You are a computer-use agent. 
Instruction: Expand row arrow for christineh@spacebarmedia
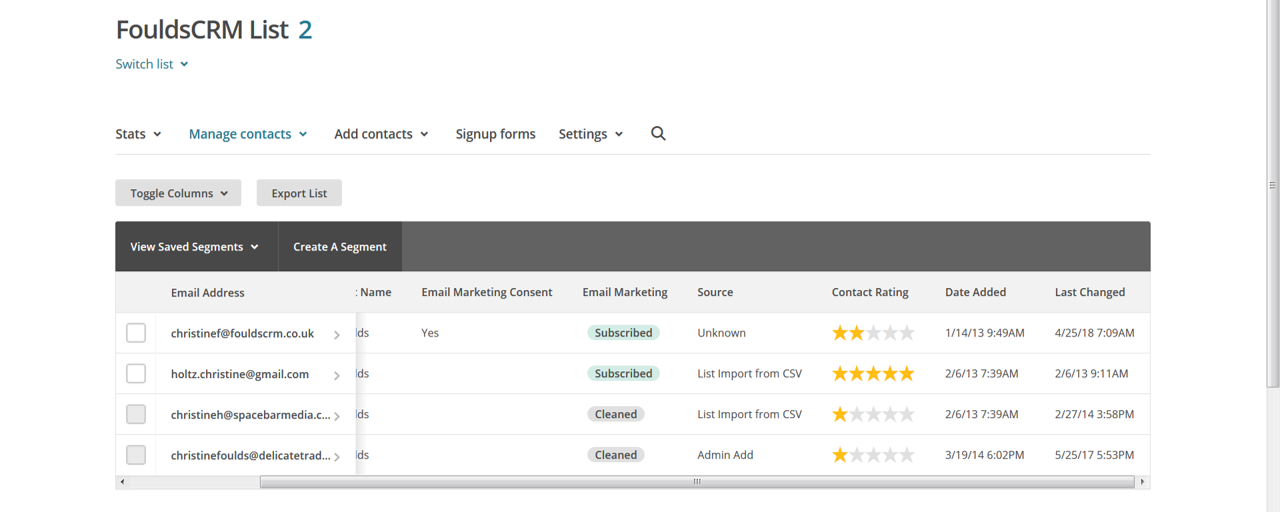(337, 416)
